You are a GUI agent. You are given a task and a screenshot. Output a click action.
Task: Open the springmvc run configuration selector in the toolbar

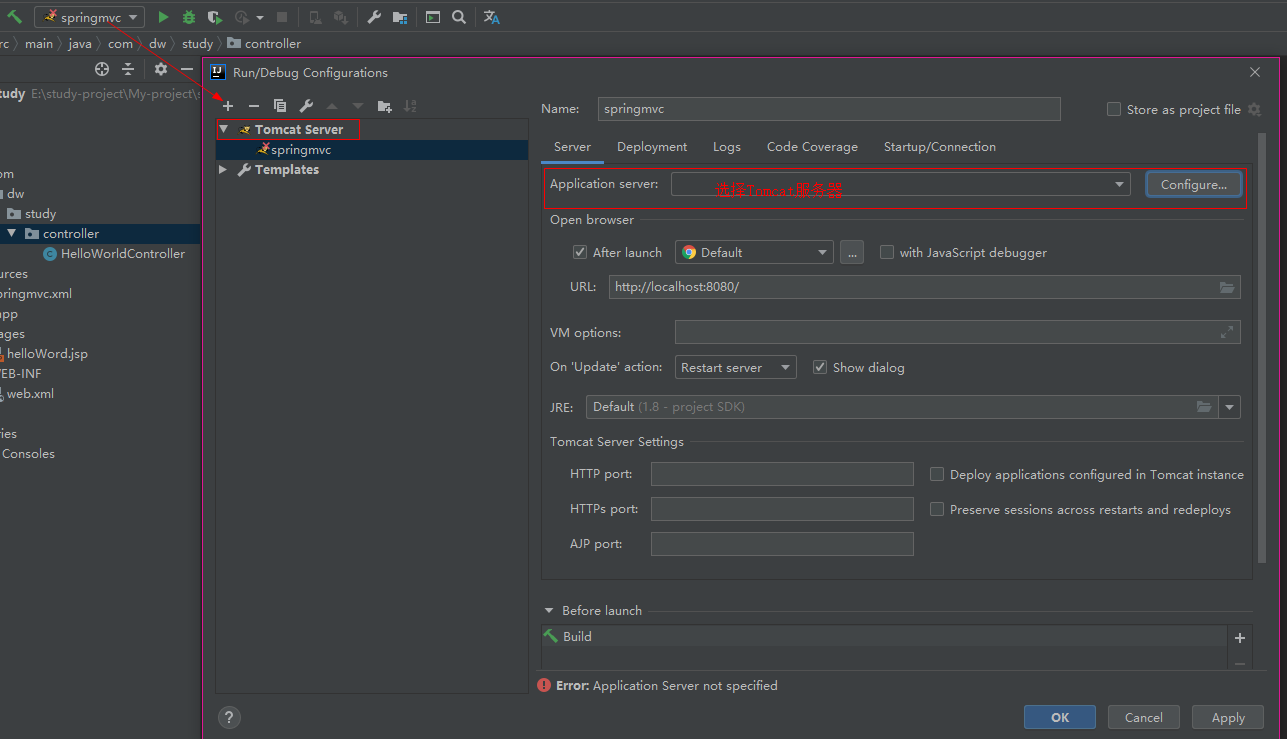pyautogui.click(x=90, y=17)
